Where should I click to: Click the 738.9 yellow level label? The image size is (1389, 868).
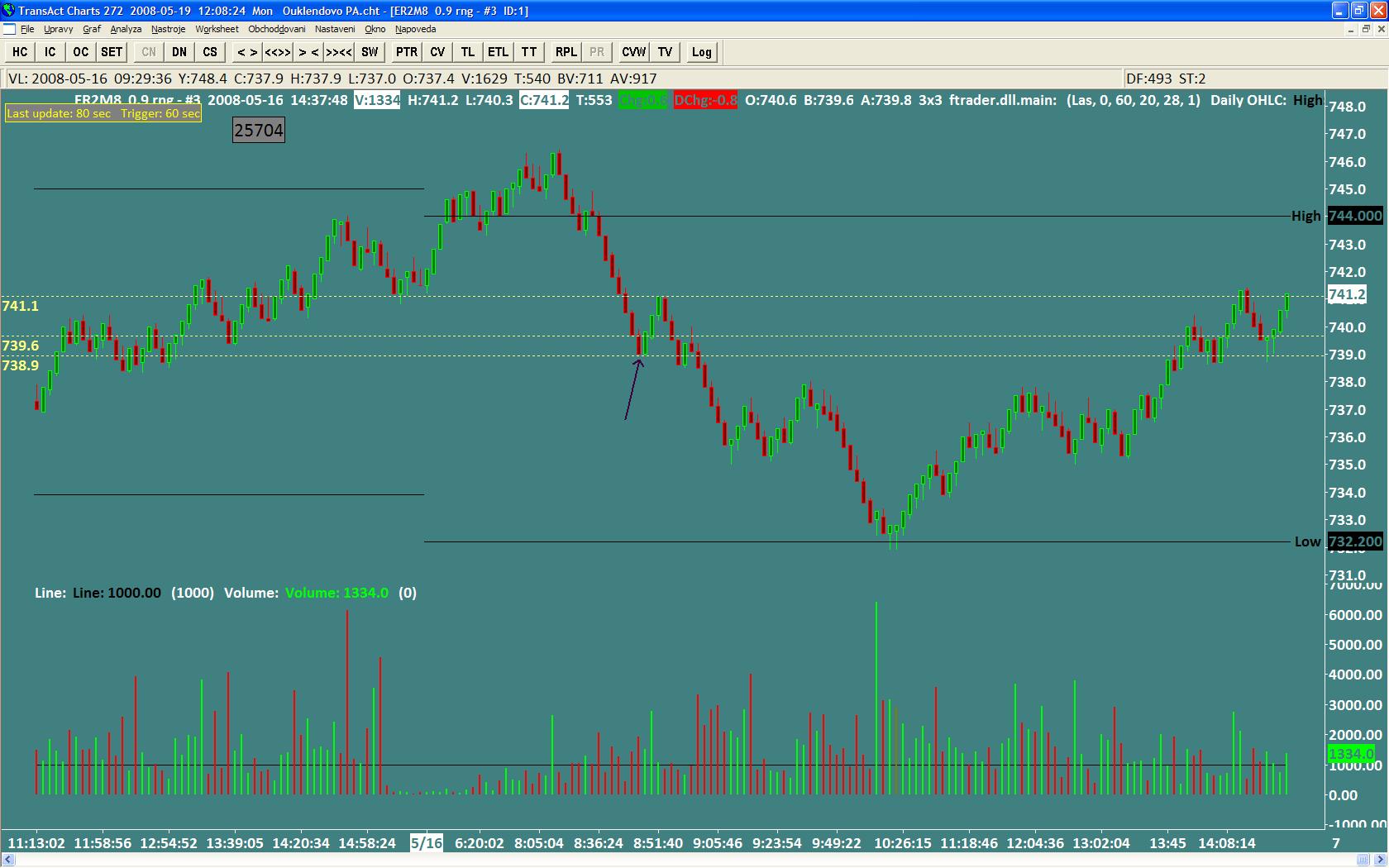21,365
